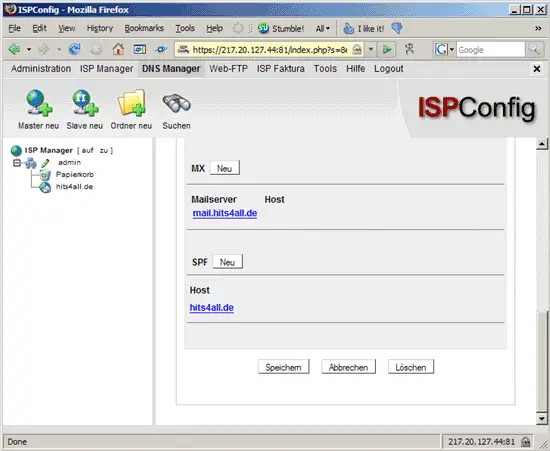Select the DNS Manager tab

[171, 69]
